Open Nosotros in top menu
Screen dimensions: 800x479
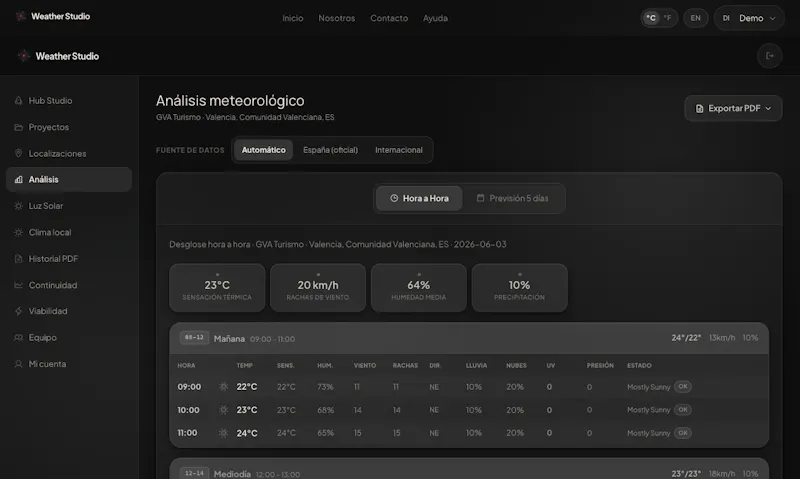(x=337, y=18)
